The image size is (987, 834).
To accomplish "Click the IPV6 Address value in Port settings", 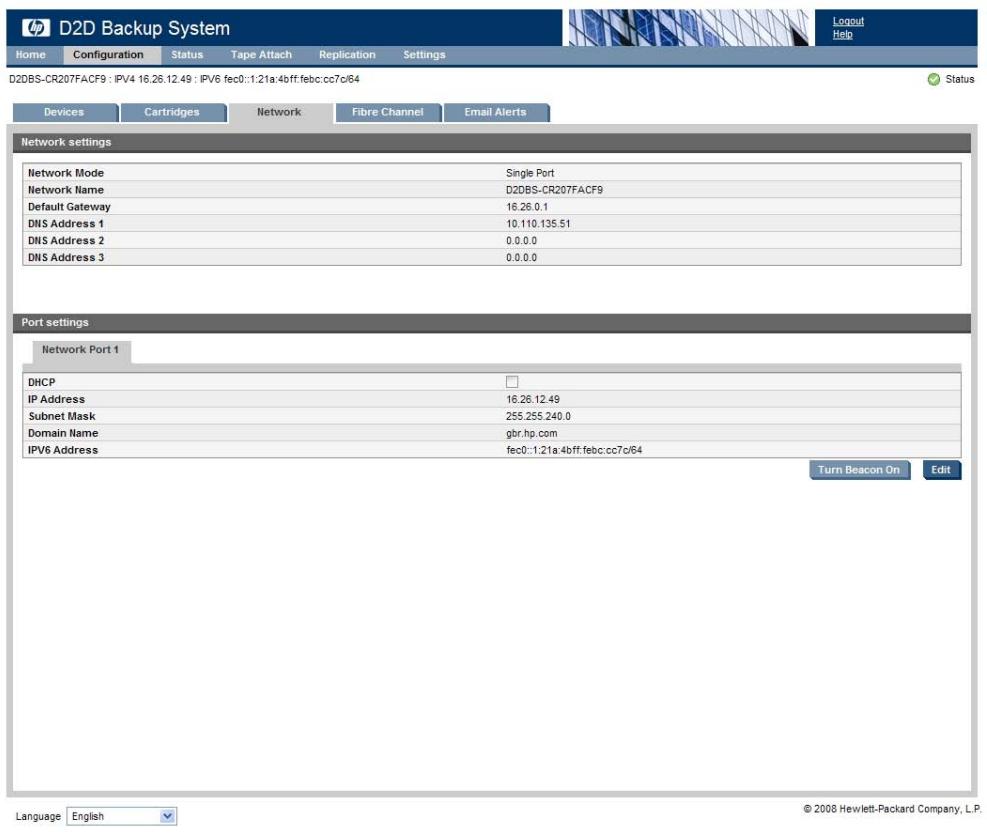I will 574,451.
